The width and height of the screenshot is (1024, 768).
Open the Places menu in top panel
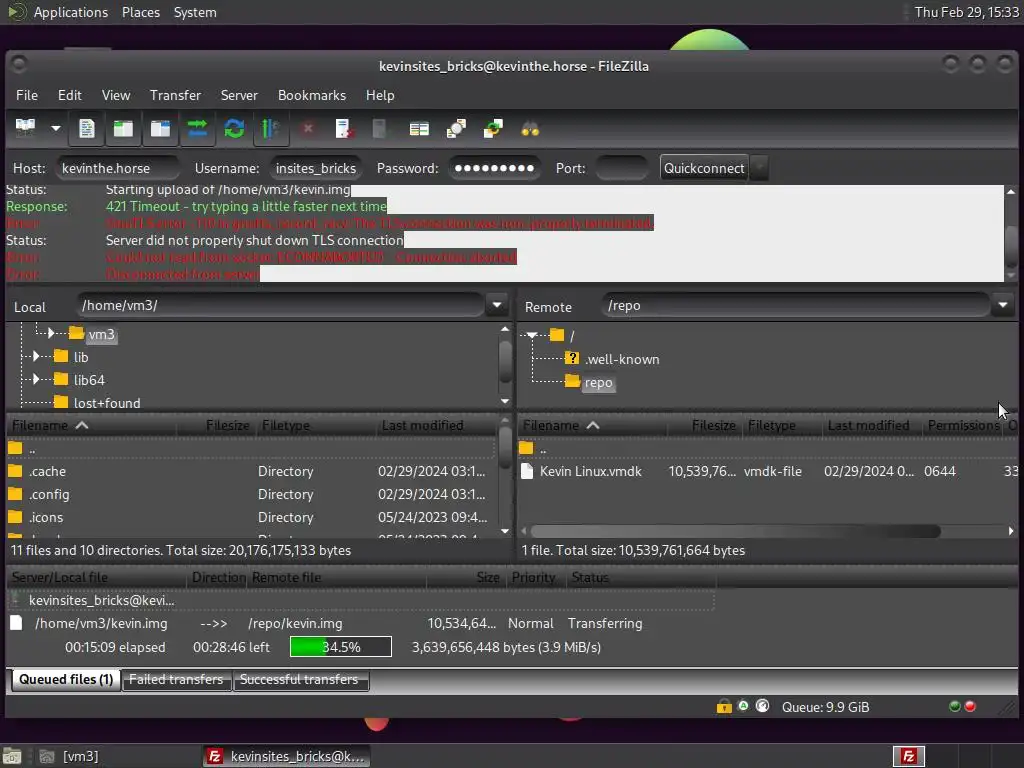click(140, 12)
